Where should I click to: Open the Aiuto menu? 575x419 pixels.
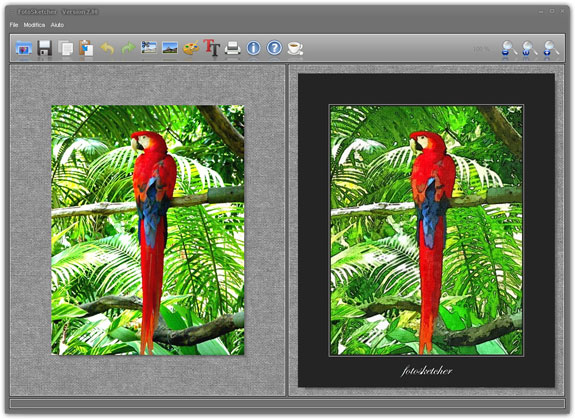point(57,25)
